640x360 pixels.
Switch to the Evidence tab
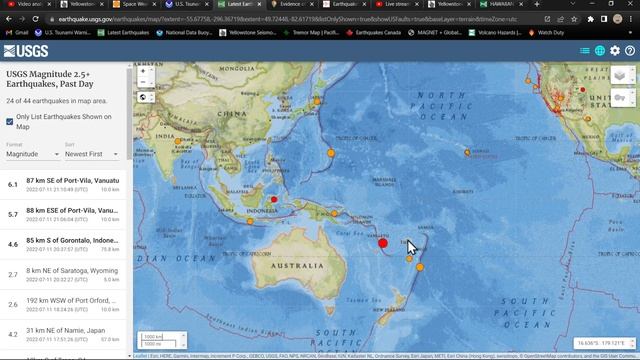point(292,4)
